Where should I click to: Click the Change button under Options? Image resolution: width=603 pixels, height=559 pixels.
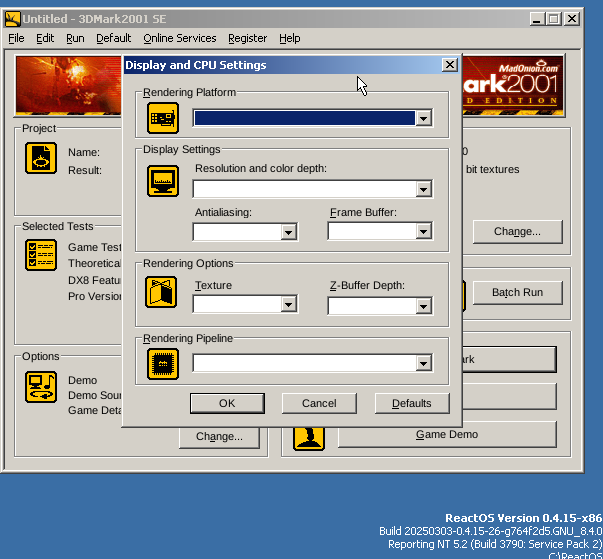tap(219, 437)
